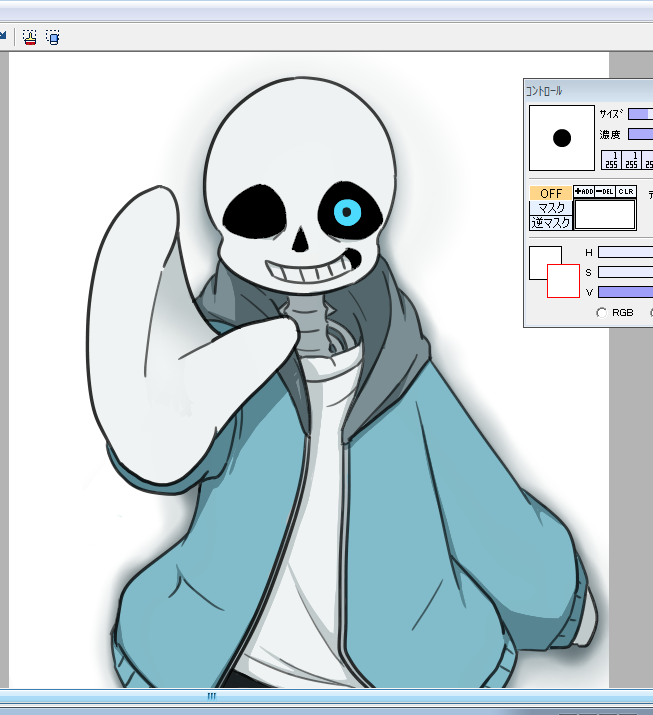This screenshot has width=653, height=715.
Task: Adjust the 濃度 (density) slider
Action: pos(640,134)
